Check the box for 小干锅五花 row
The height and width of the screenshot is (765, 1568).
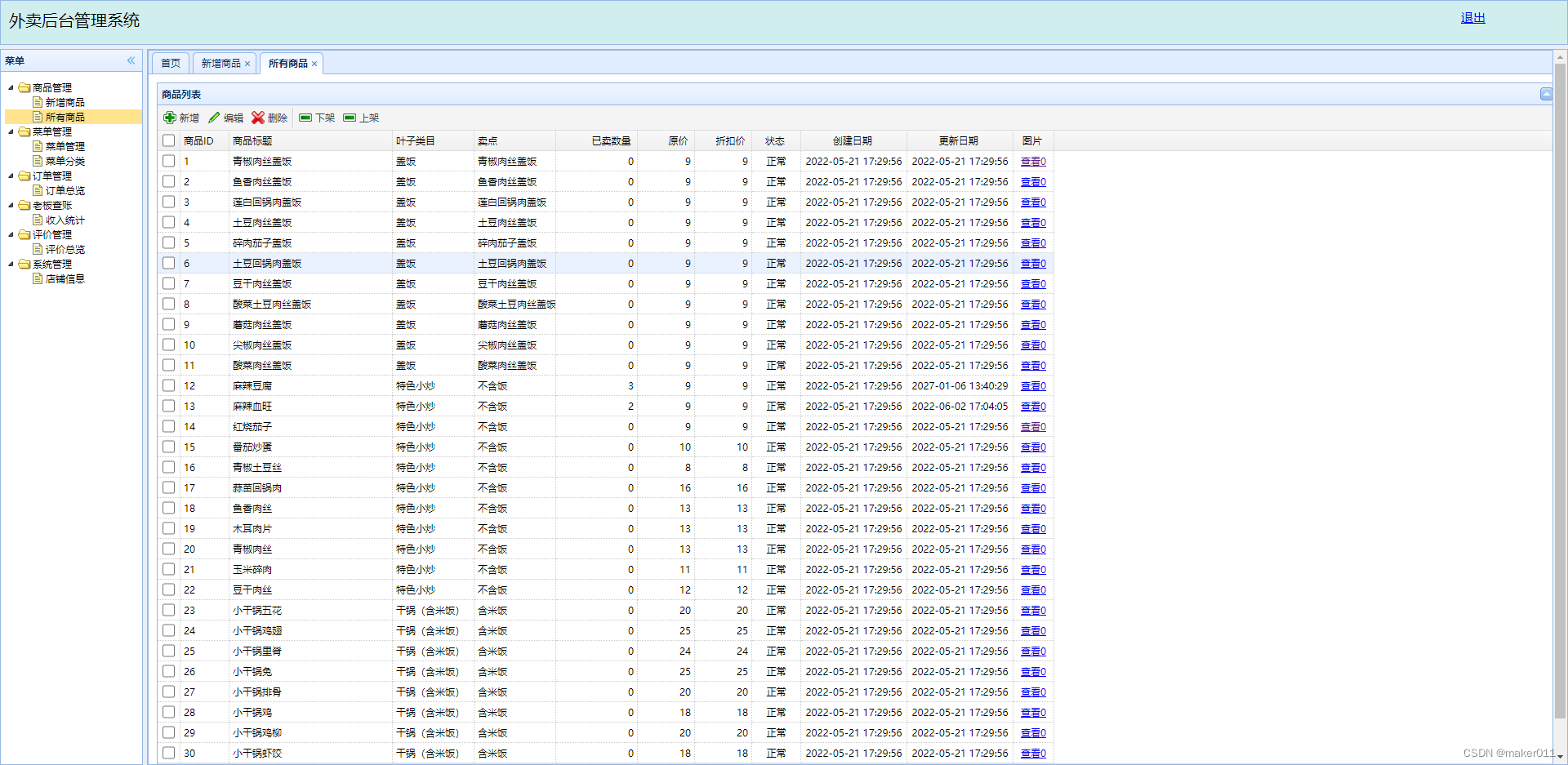click(168, 610)
